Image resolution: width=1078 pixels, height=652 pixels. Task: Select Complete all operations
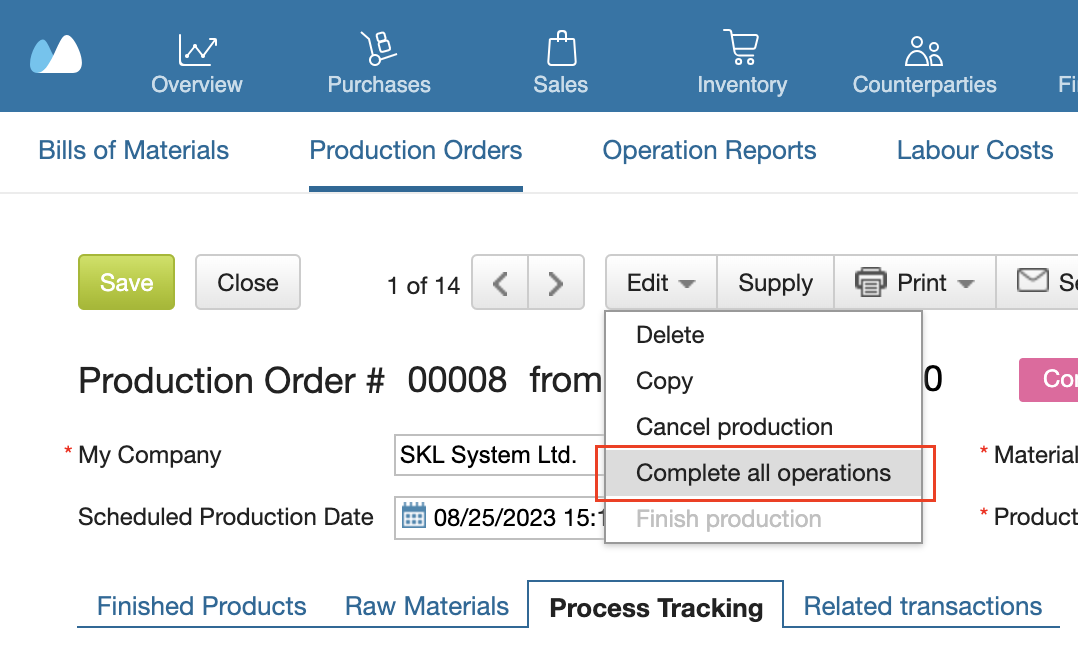pos(763,473)
